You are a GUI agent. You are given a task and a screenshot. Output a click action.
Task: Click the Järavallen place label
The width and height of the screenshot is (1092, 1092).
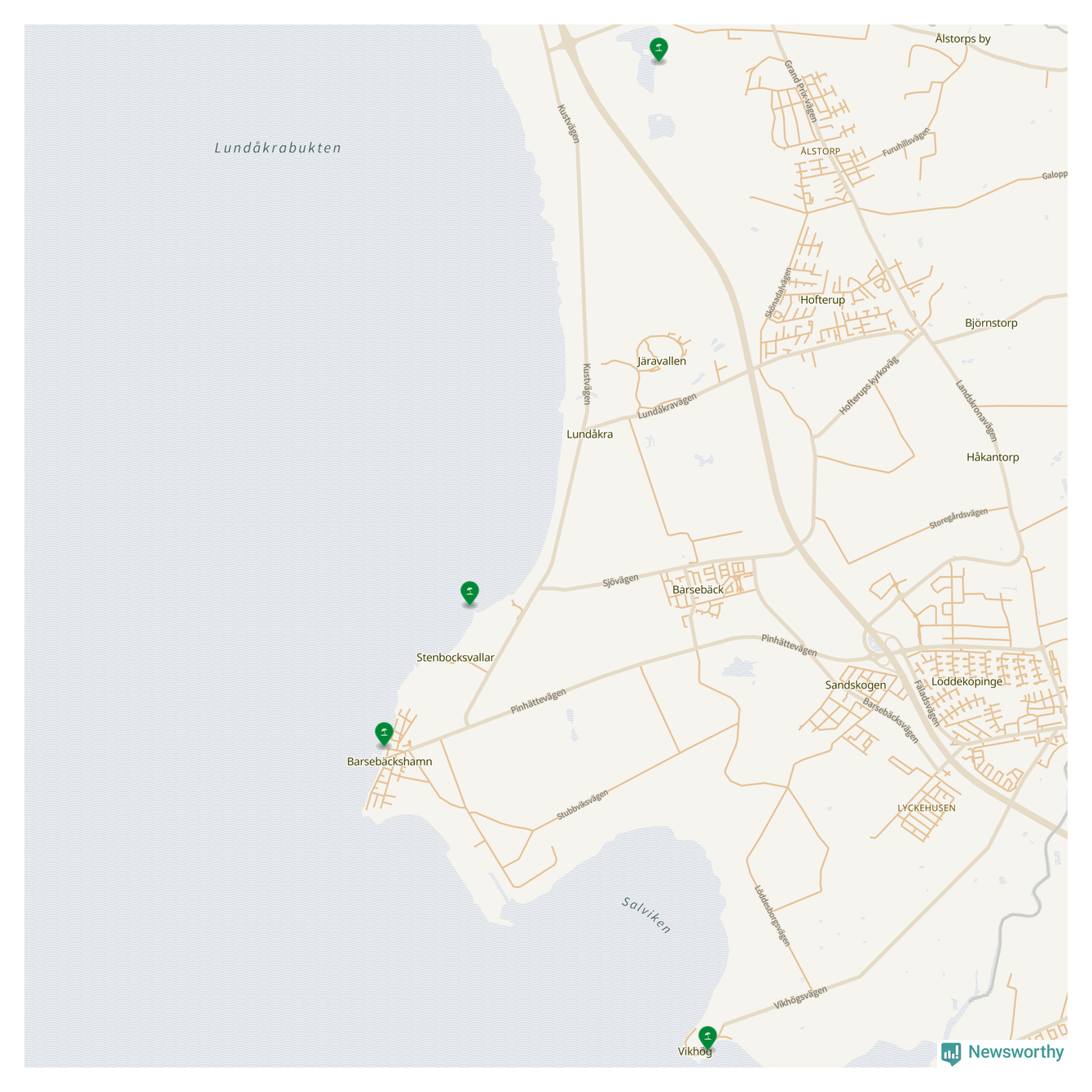point(662,361)
